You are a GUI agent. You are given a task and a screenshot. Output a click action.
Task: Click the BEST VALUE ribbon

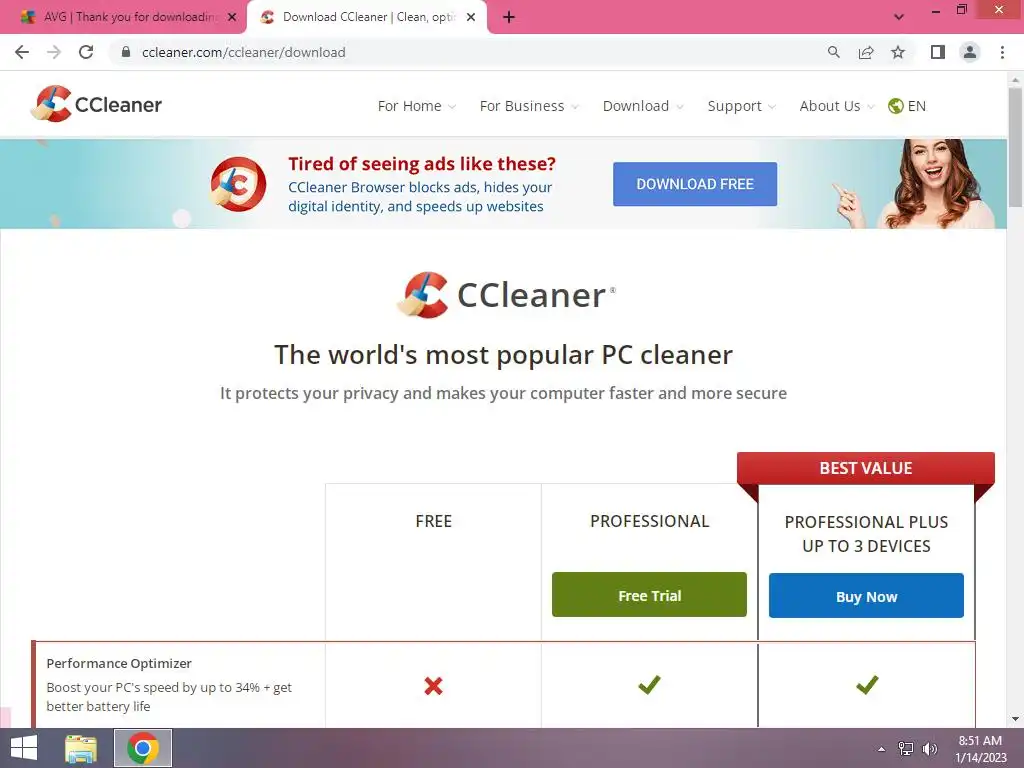pos(866,468)
